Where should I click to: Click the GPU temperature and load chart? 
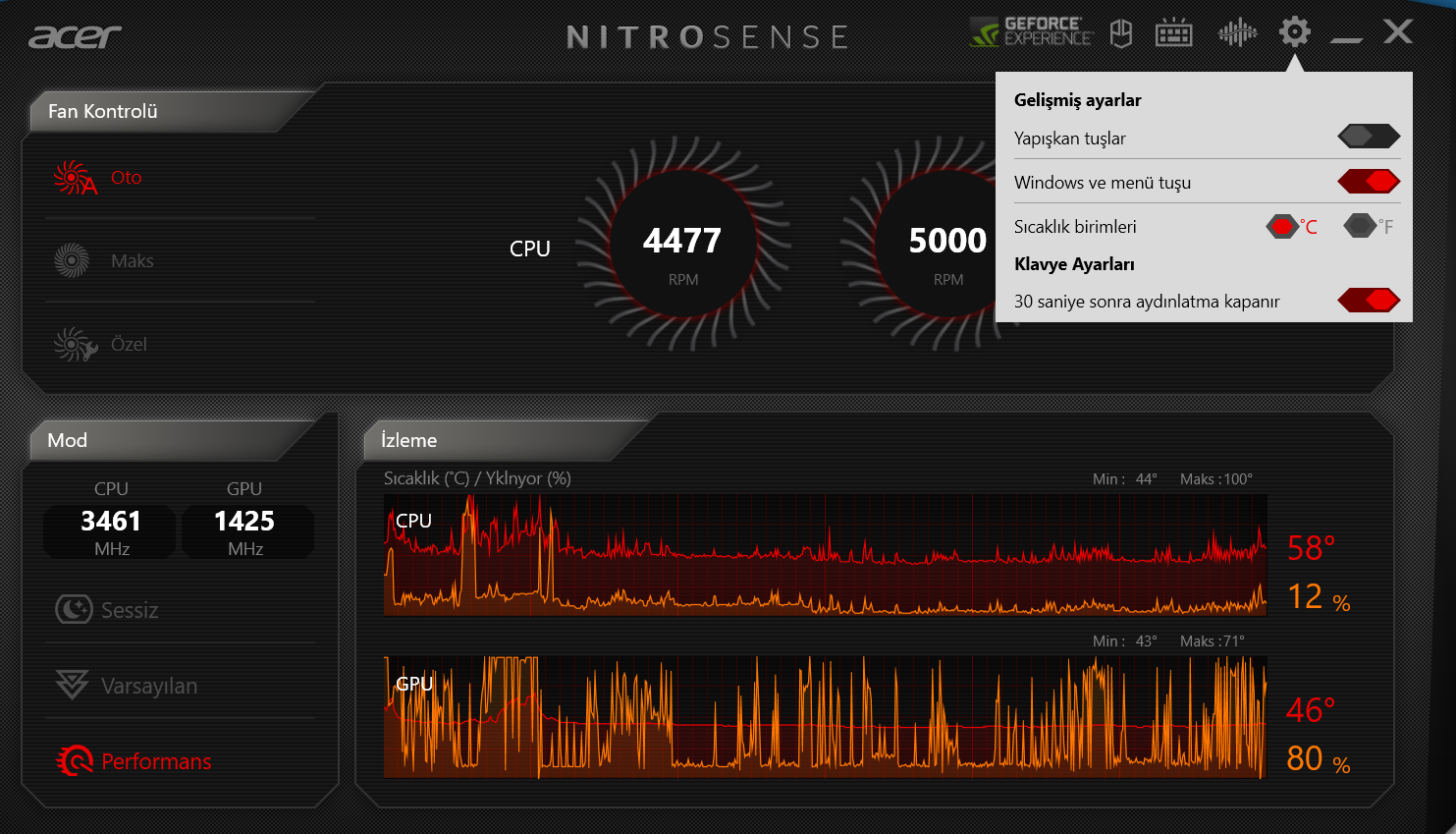click(x=825, y=717)
